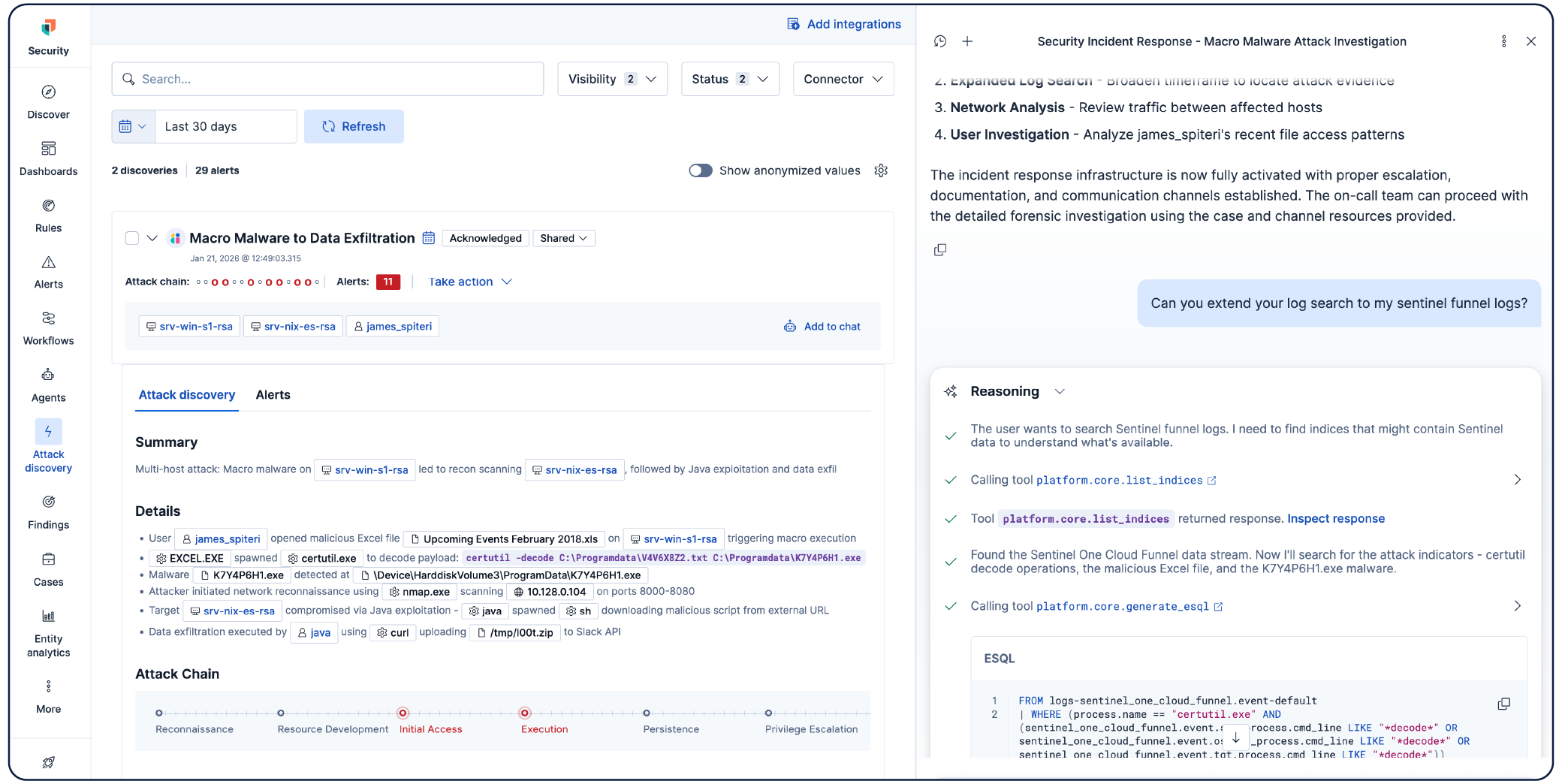Collapse the Macro Malware discovery chevron

point(152,238)
